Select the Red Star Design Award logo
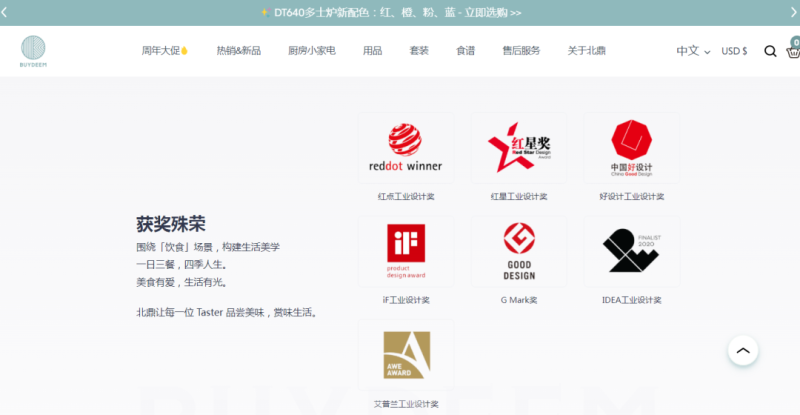This screenshot has width=800, height=415. coord(518,148)
